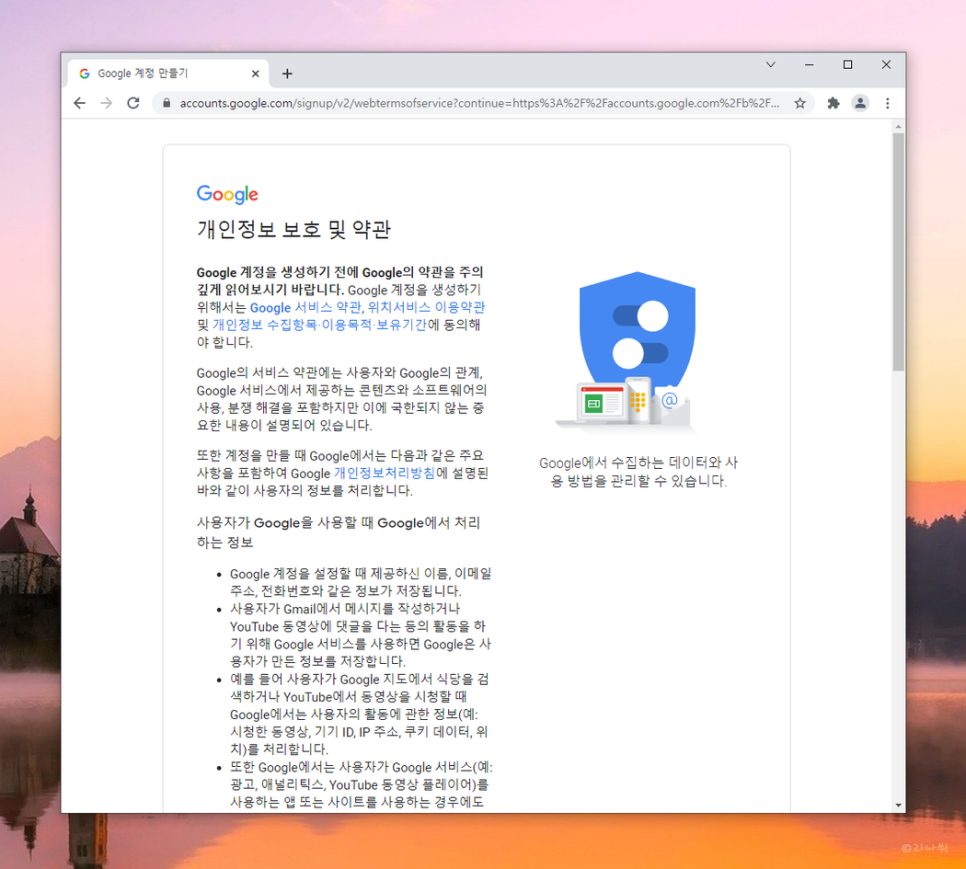The width and height of the screenshot is (966, 869).
Task: Open a new tab with the plus button
Action: (x=288, y=72)
